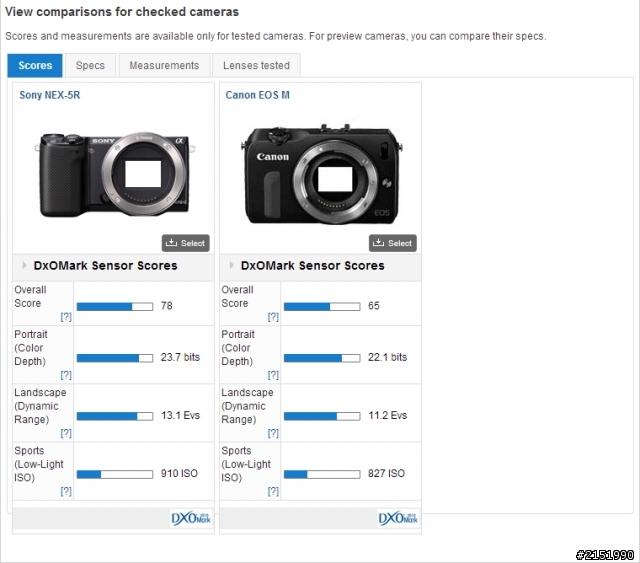The height and width of the screenshot is (563, 640).
Task: Collapse Canon DxOMark Sensor Scores arrow
Action: (x=231, y=265)
